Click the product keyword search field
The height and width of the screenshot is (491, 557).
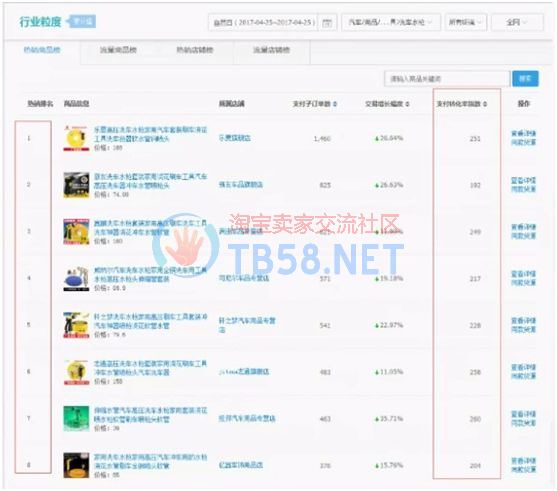pyautogui.click(x=447, y=79)
